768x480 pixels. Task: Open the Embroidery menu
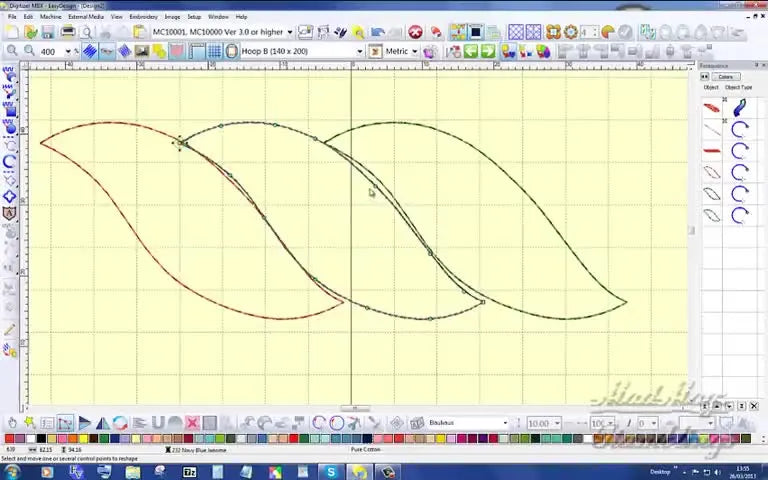click(x=143, y=17)
